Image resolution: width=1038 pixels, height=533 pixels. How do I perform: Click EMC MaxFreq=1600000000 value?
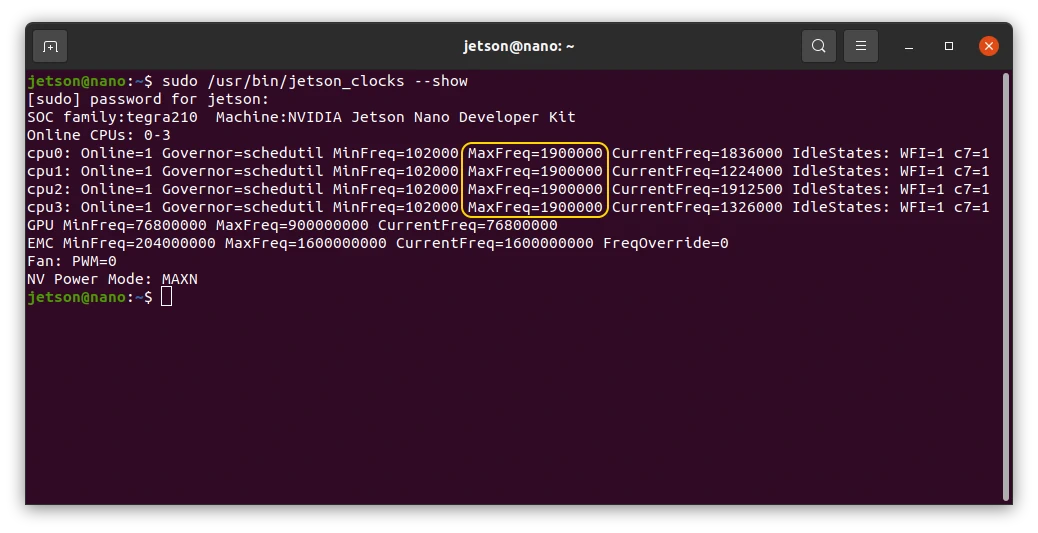(x=306, y=243)
